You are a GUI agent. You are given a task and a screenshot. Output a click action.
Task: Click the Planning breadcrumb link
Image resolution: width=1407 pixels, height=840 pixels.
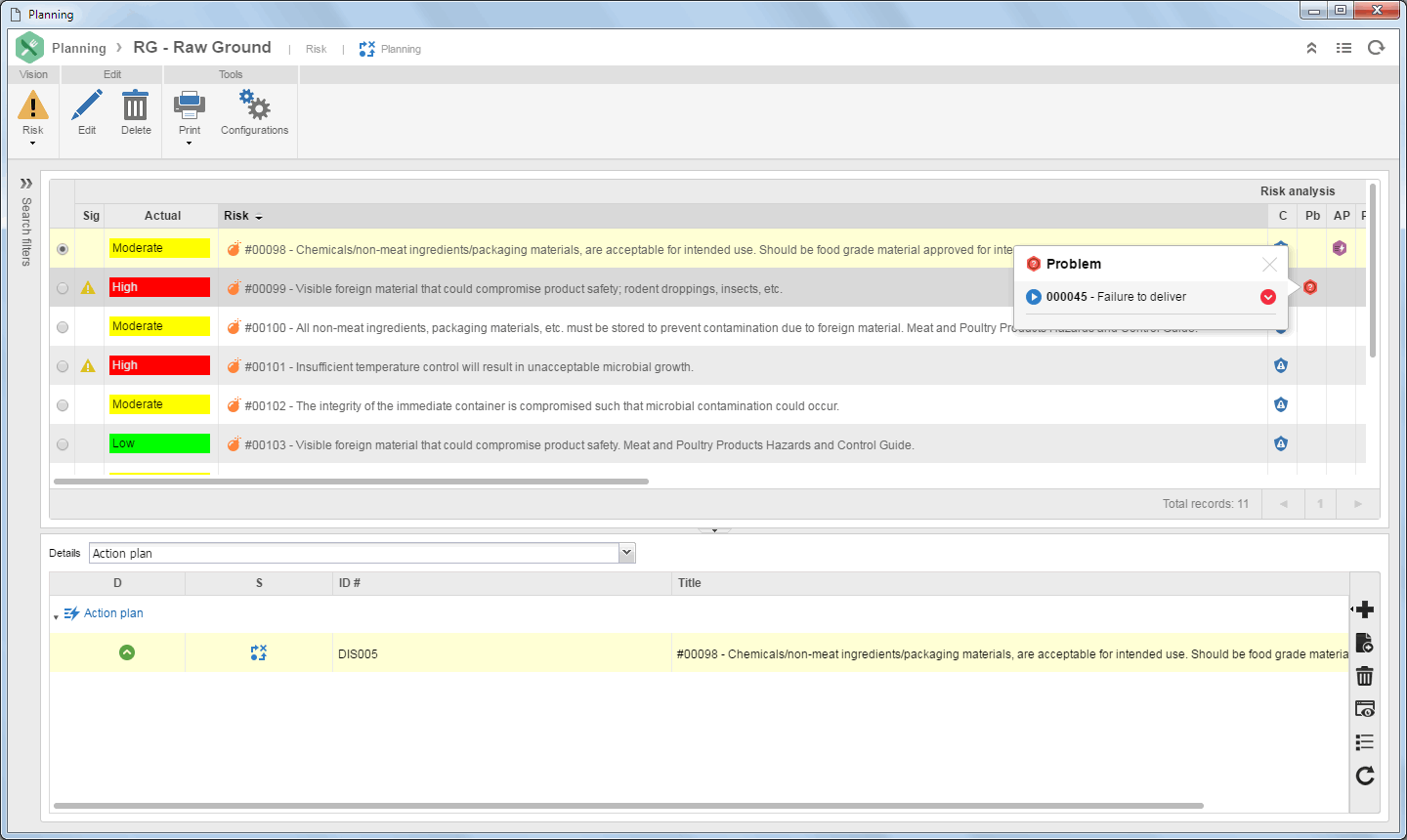[x=78, y=48]
